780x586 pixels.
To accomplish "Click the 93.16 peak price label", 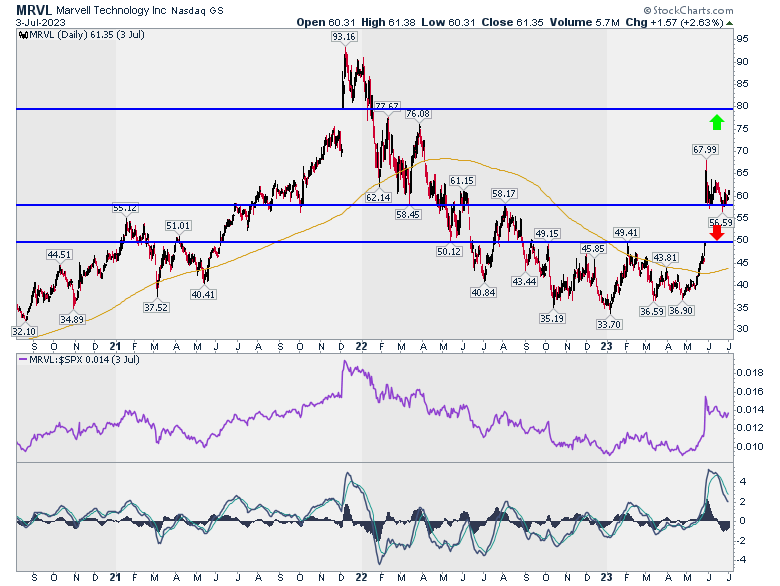I will click(x=344, y=37).
